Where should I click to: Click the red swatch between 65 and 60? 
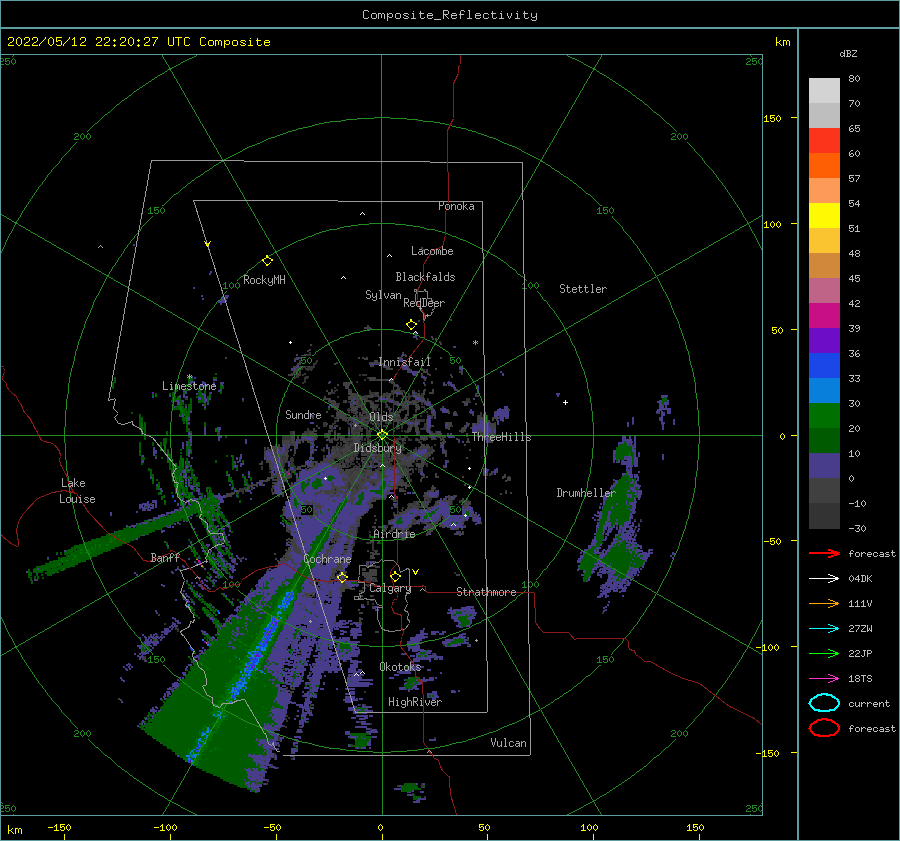coord(824,141)
